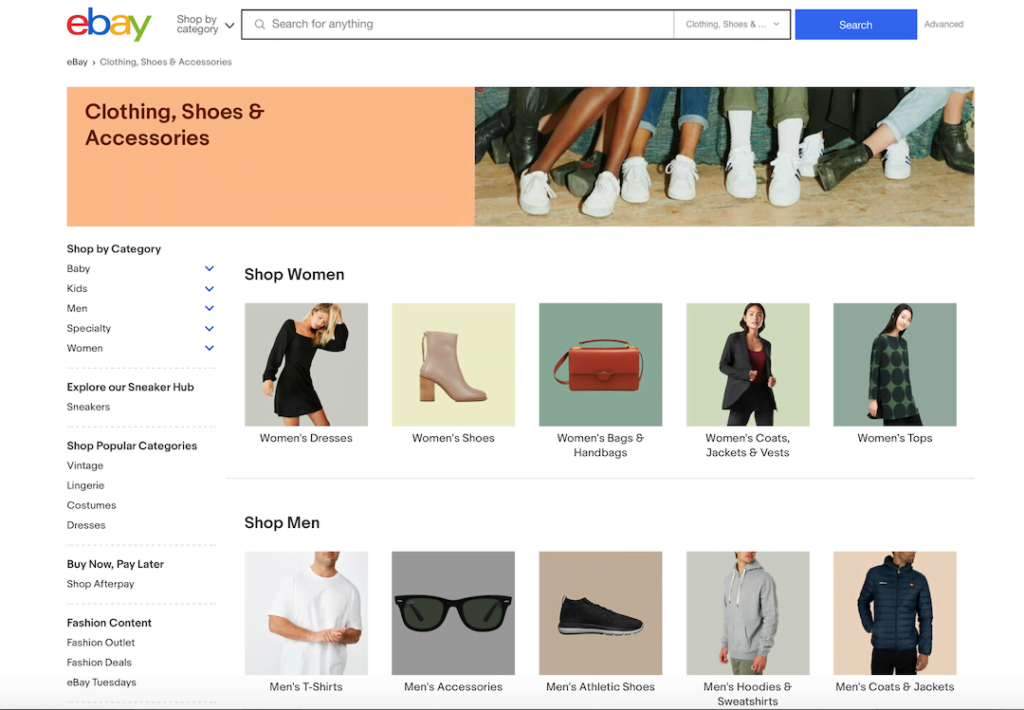Expand the Kids category chevron
1024x710 pixels.
pos(209,289)
